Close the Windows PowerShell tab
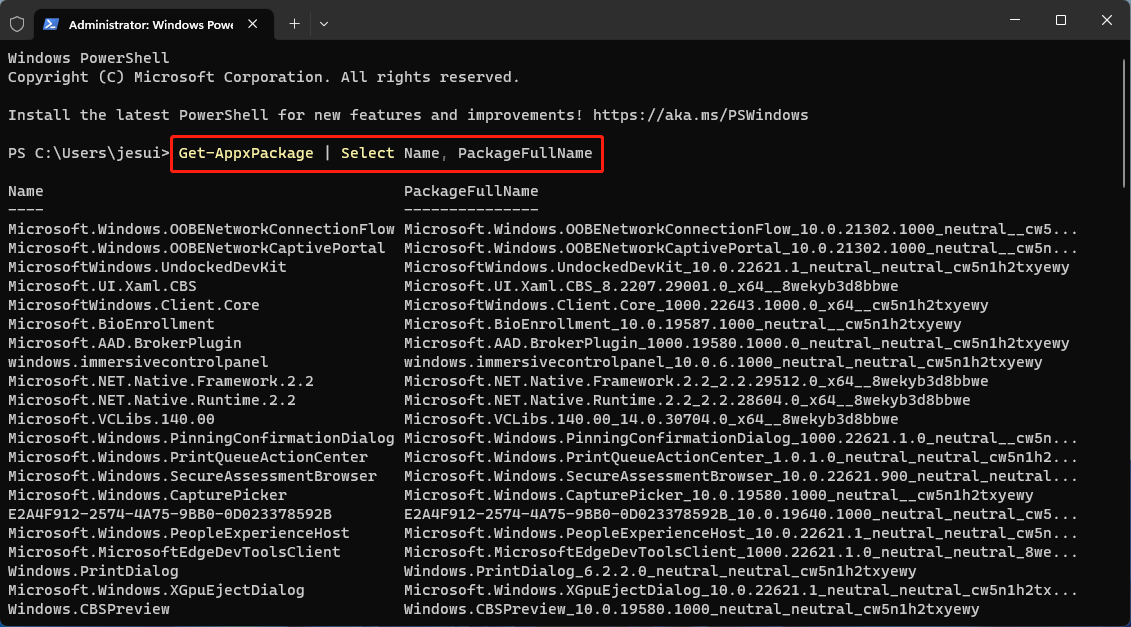The width and height of the screenshot is (1131, 627). (252, 24)
